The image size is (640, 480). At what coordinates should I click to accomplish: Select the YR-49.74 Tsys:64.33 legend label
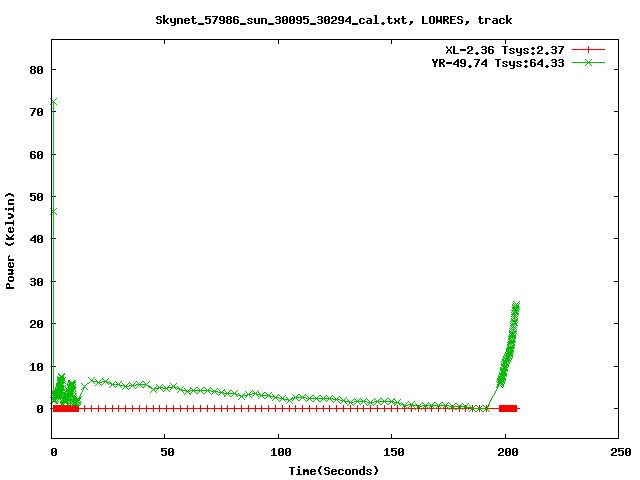498,63
